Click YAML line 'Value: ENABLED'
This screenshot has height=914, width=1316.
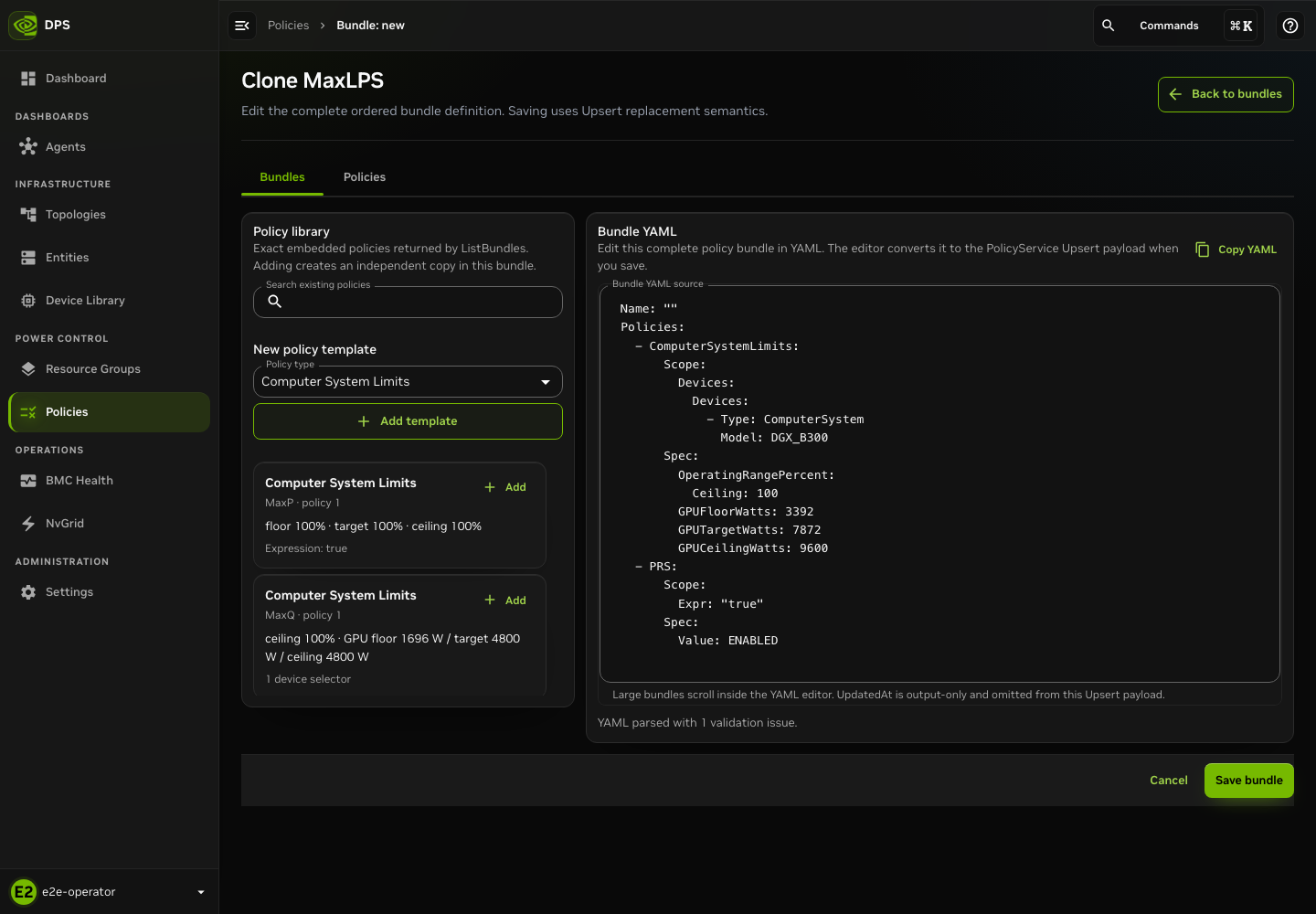click(x=728, y=641)
